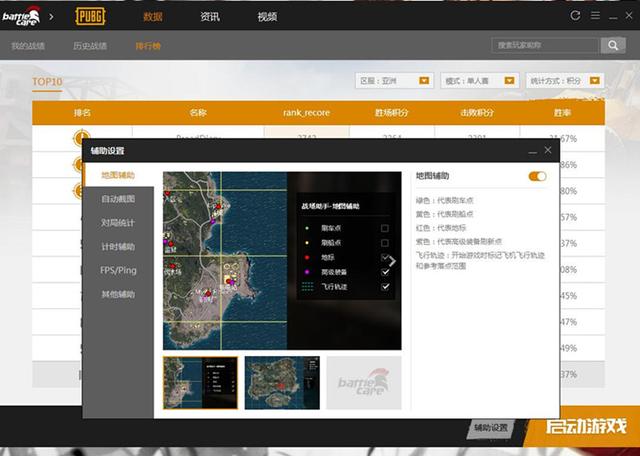
Task: Switch to the 视频 tab
Action: (267, 17)
